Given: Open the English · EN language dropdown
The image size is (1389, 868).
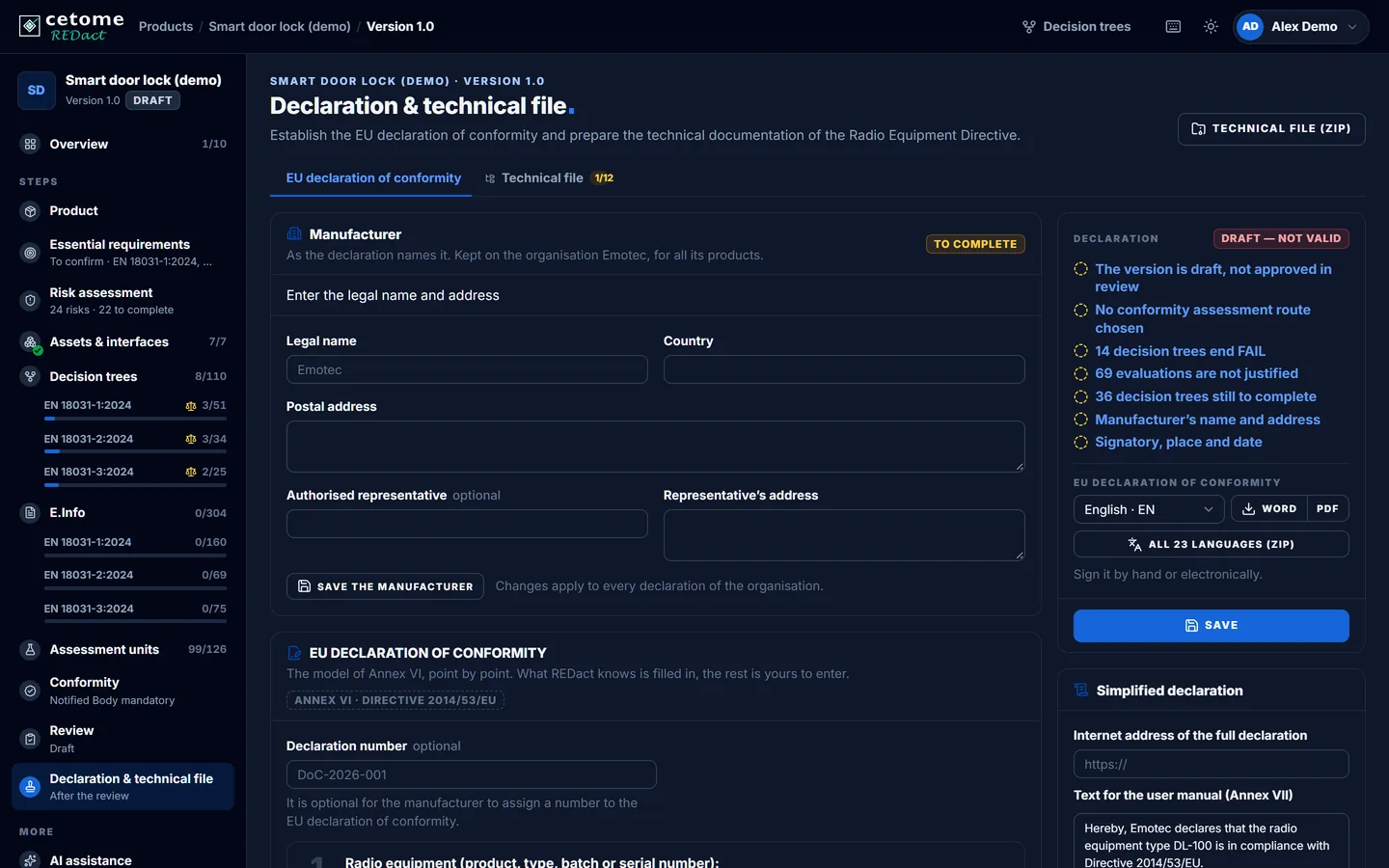Looking at the screenshot, I should click(x=1149, y=509).
